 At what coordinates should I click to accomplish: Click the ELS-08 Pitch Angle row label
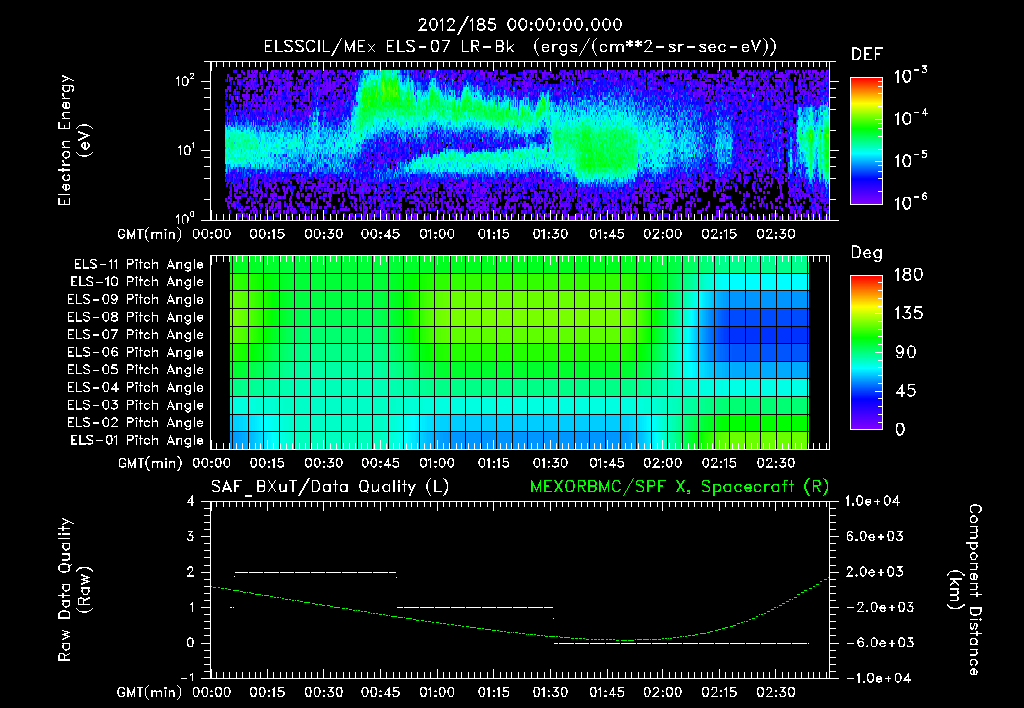coord(135,317)
